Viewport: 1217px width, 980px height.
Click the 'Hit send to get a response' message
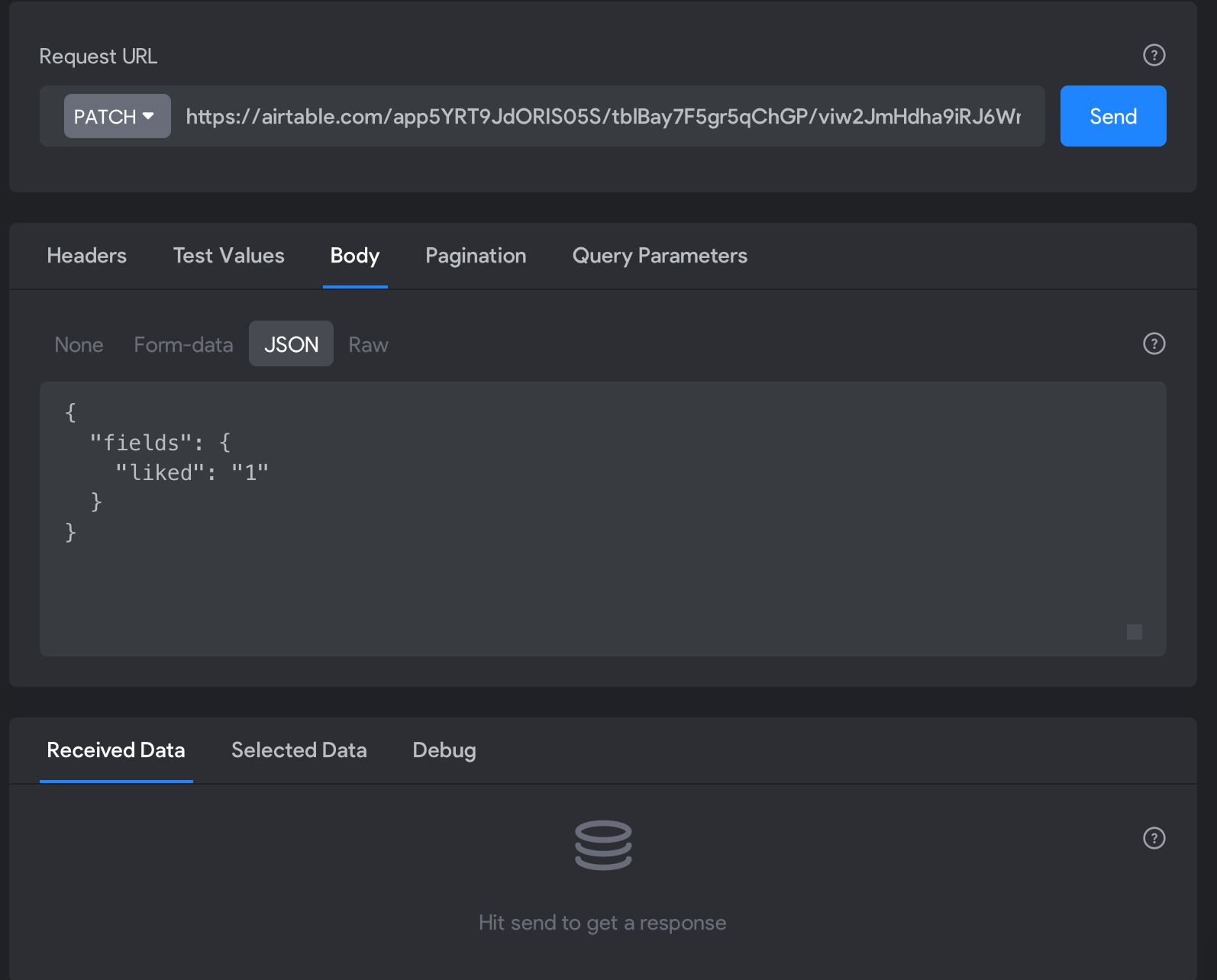(x=602, y=923)
